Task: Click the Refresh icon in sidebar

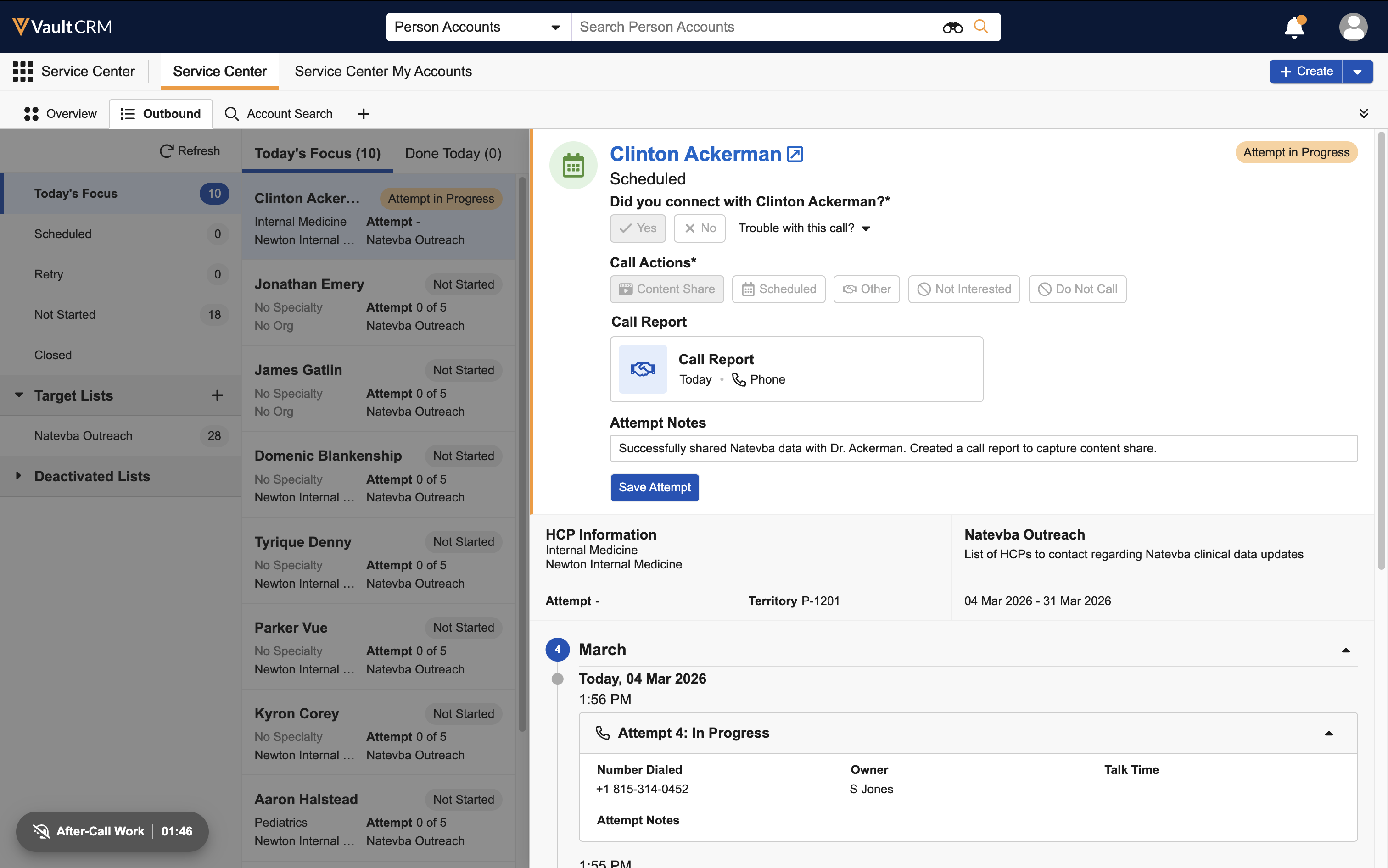Action: (x=167, y=151)
